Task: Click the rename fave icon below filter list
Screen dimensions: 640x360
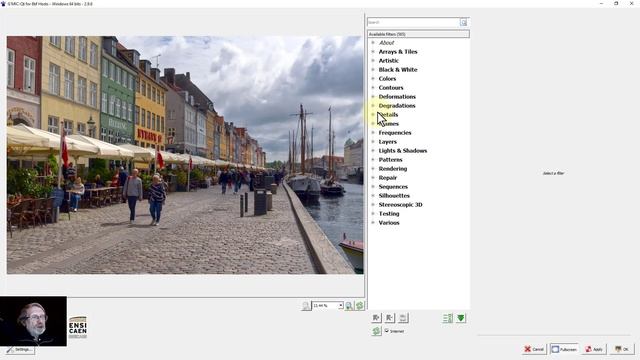Action: (403, 318)
